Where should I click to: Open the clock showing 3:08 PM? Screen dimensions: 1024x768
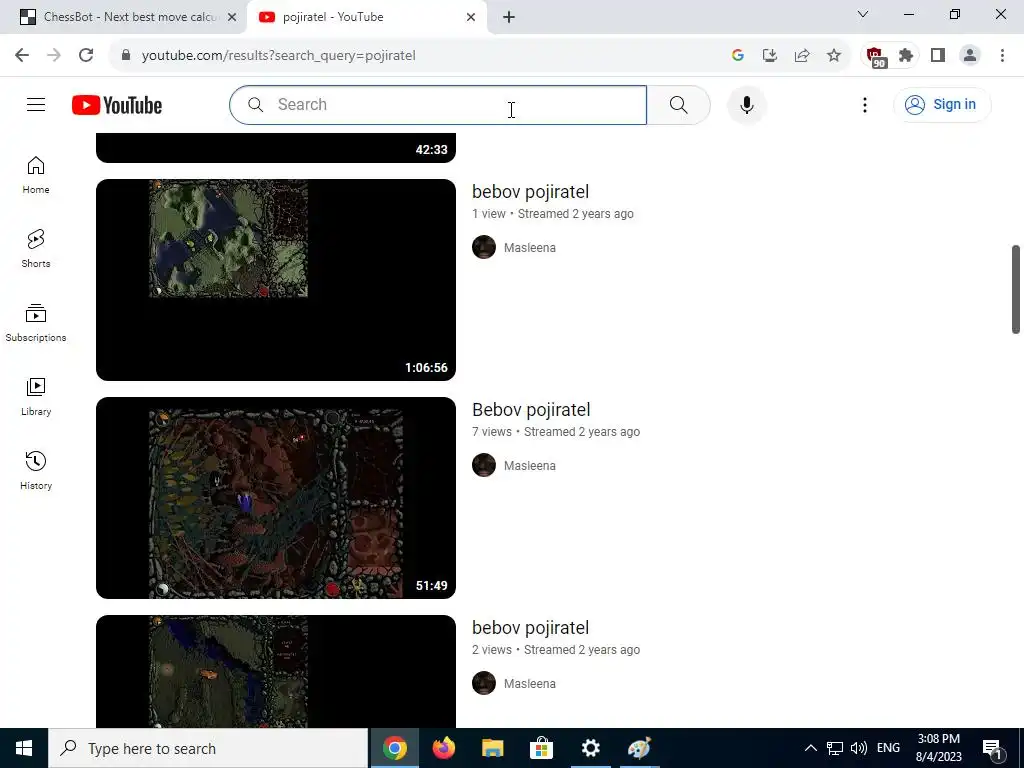coord(938,748)
